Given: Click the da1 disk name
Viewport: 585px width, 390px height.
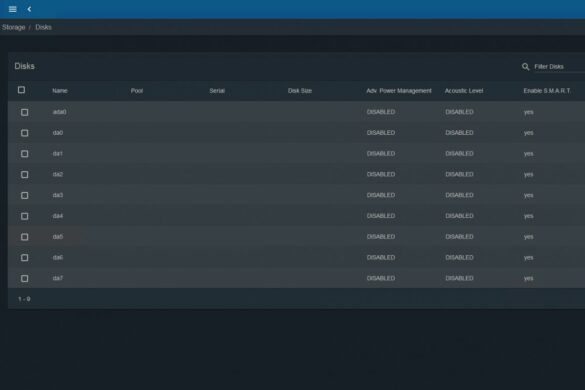Looking at the screenshot, I should click(58, 154).
